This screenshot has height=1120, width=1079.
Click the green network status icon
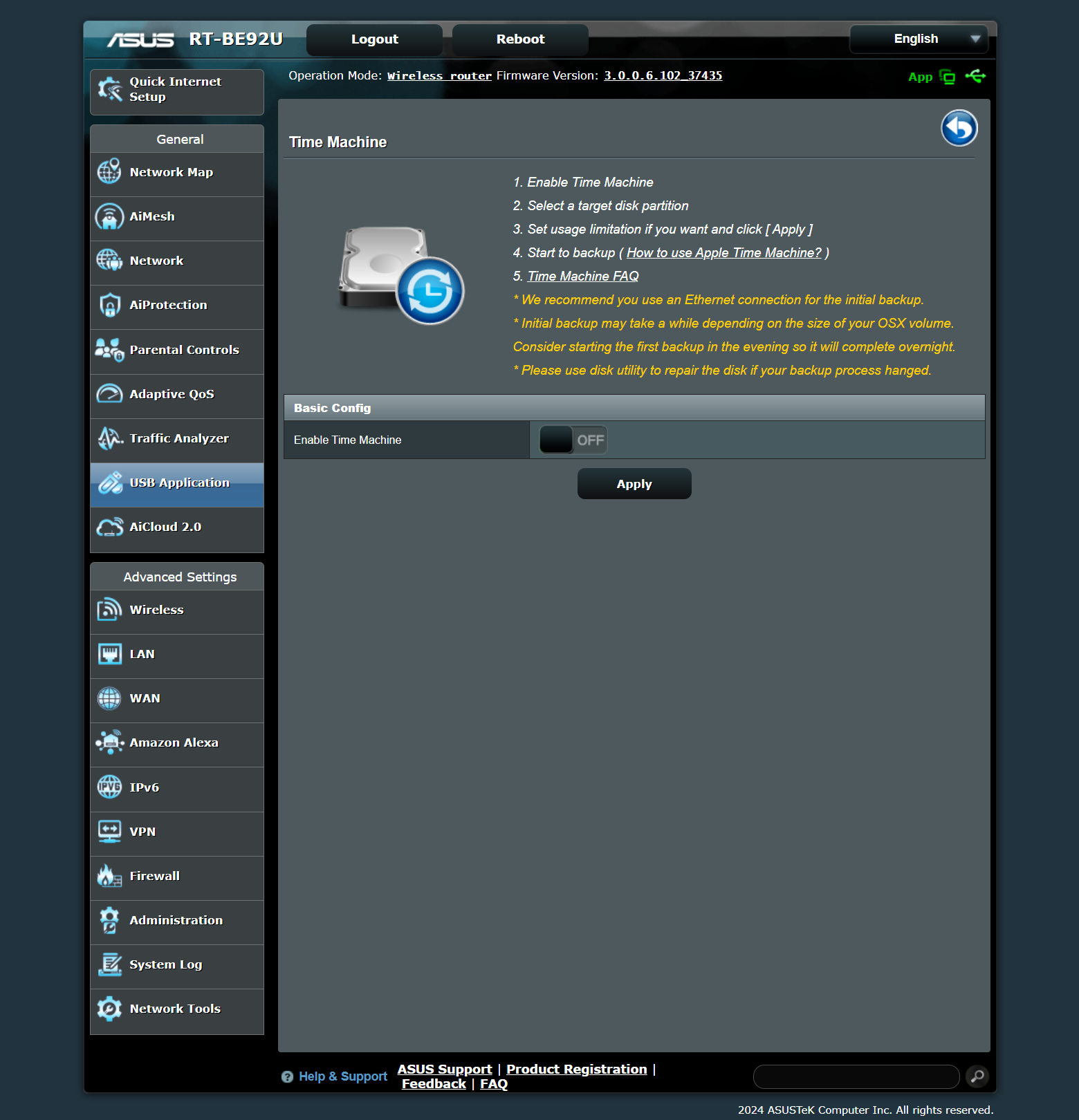[x=948, y=77]
